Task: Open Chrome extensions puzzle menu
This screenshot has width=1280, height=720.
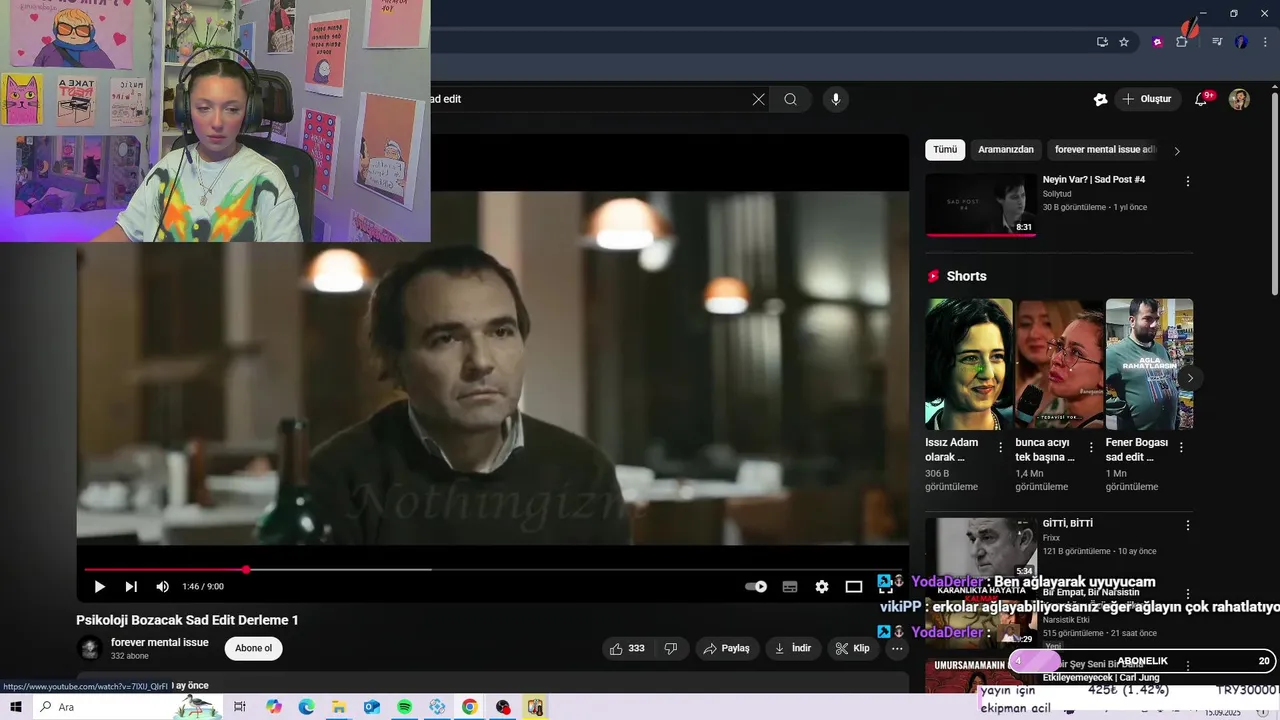Action: (x=1182, y=42)
